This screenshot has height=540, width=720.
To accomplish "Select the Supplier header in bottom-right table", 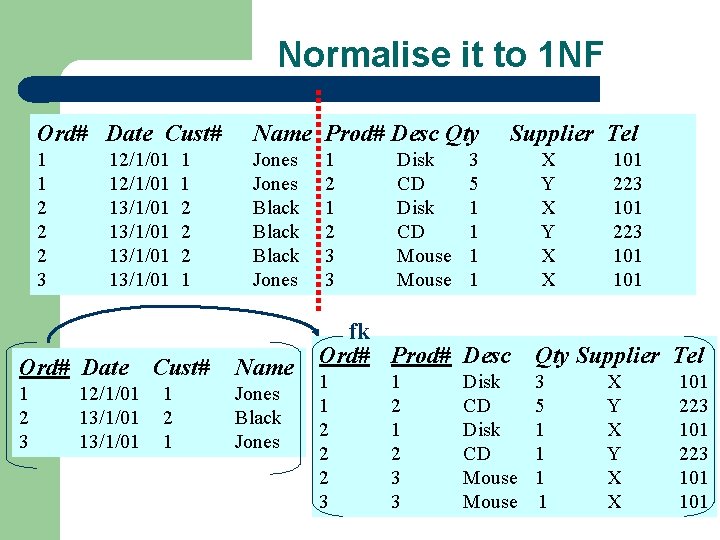I will click(x=618, y=356).
